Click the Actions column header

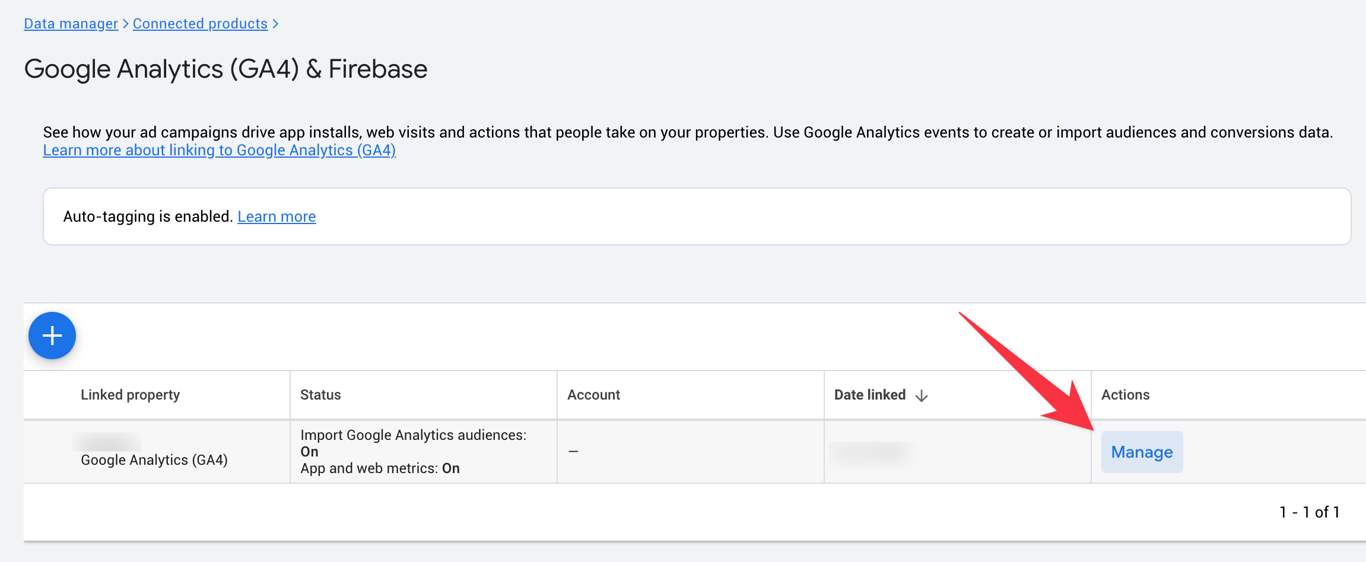point(1125,395)
